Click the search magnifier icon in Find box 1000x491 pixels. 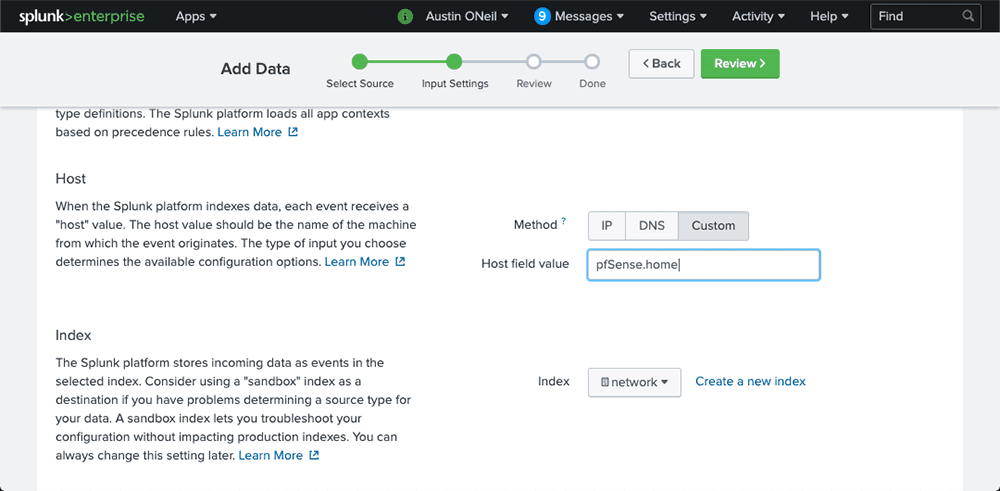click(968, 16)
